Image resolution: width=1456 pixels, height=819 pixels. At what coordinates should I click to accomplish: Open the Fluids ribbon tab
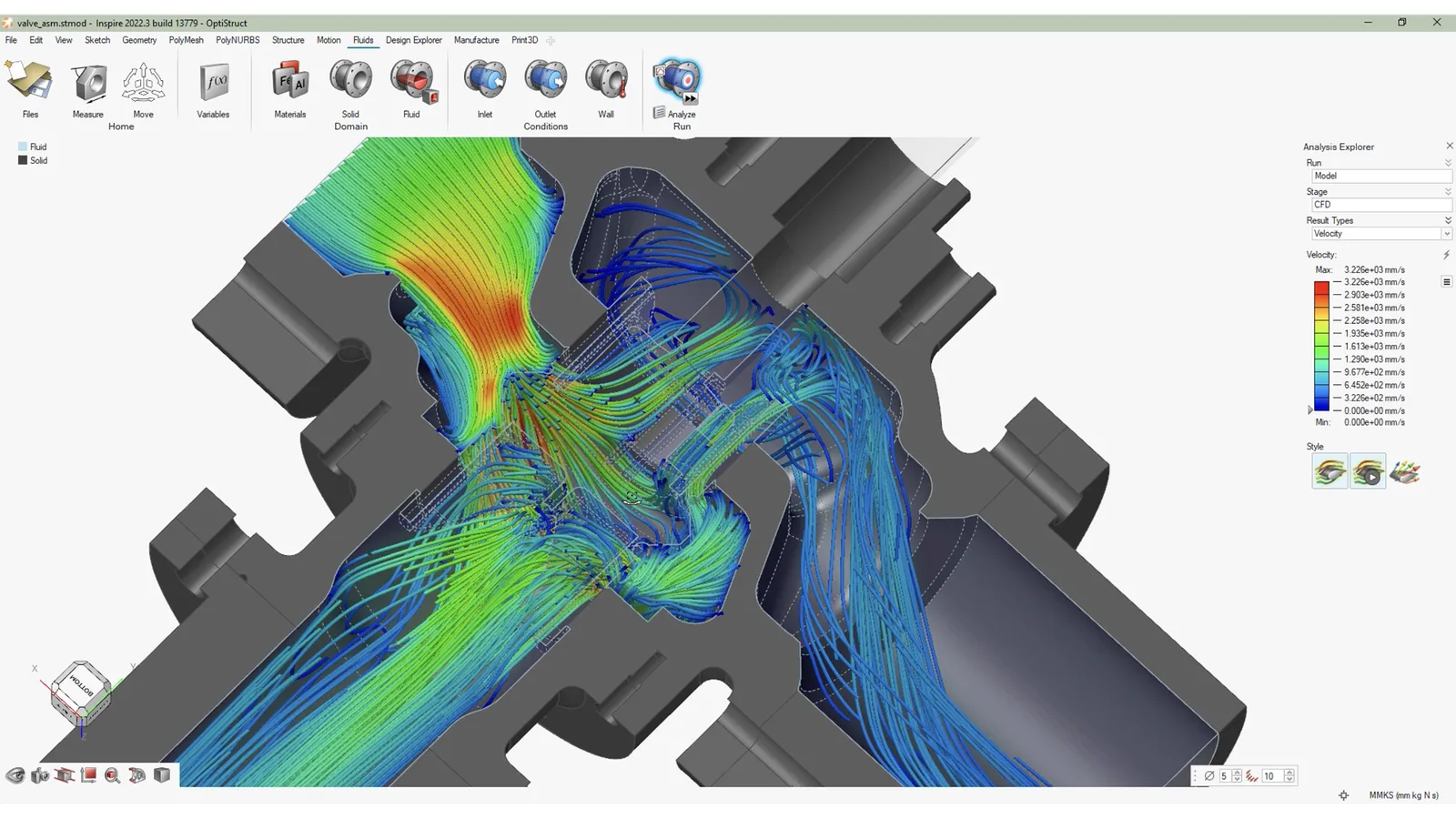[x=363, y=40]
